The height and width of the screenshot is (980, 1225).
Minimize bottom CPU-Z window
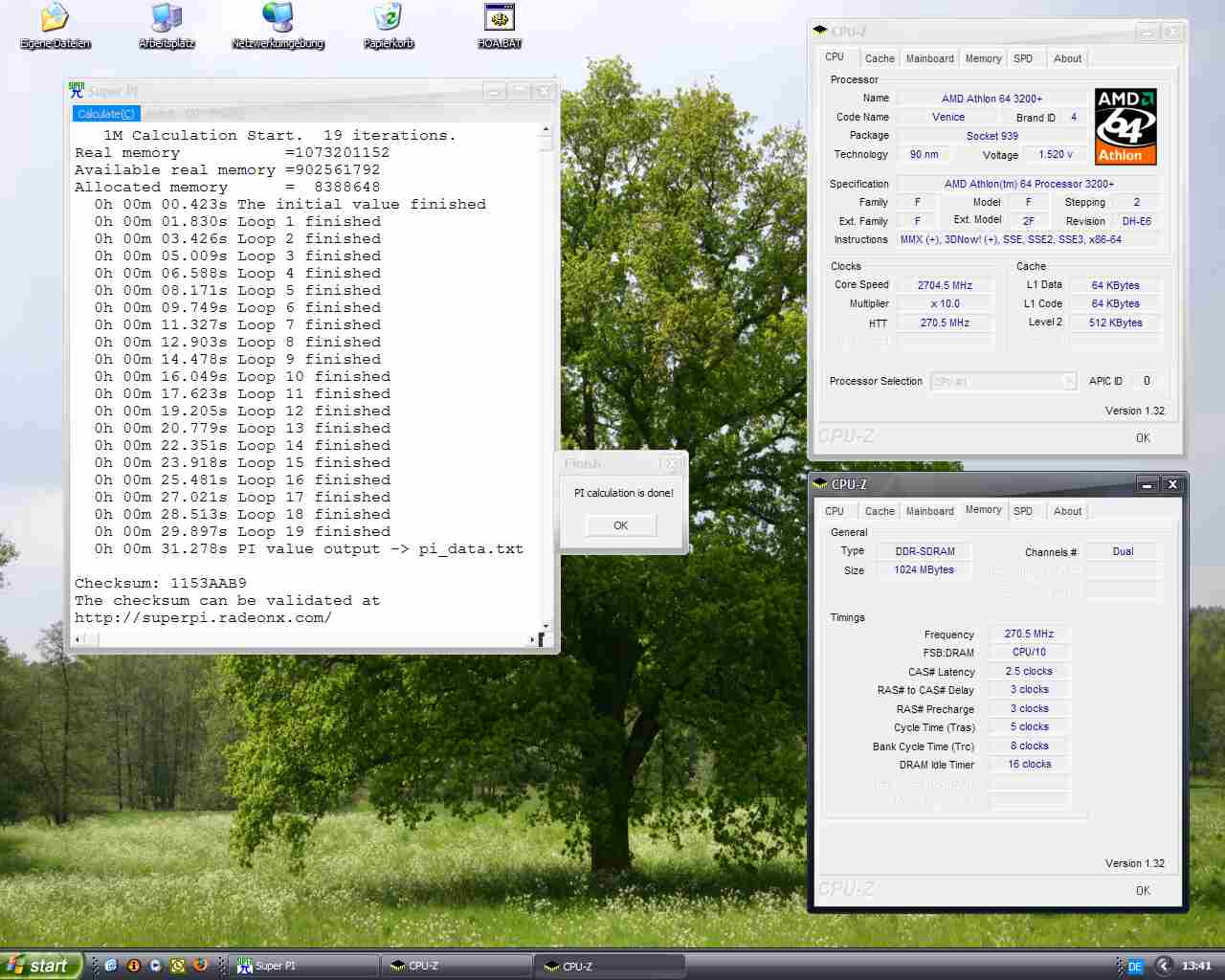[x=1147, y=484]
